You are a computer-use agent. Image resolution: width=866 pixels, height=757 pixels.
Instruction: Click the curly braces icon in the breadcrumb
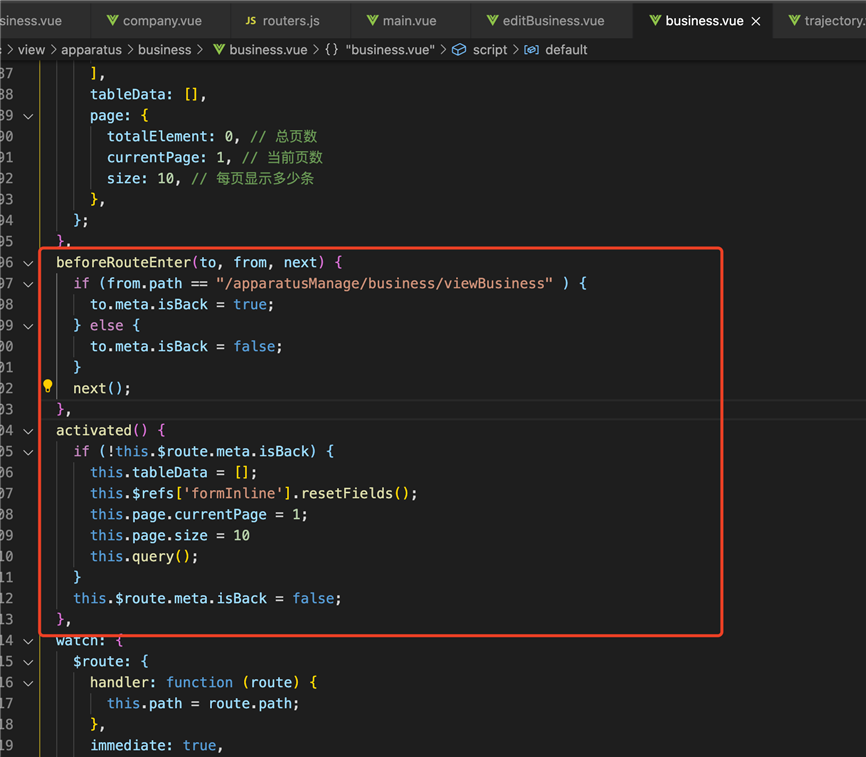(x=331, y=50)
